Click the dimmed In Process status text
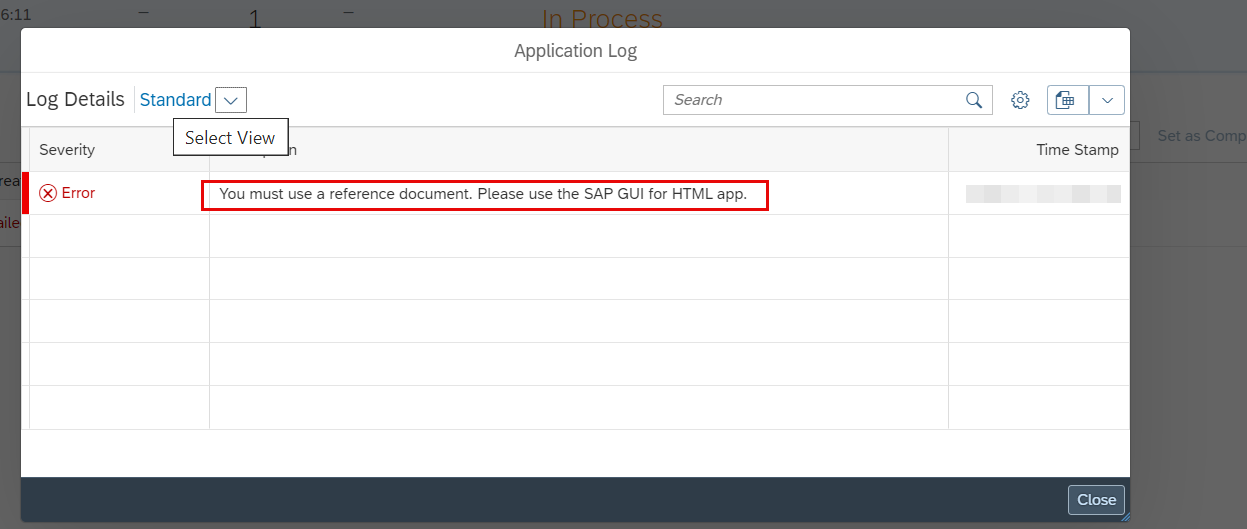The width and height of the screenshot is (1247, 529). pyautogui.click(x=602, y=19)
